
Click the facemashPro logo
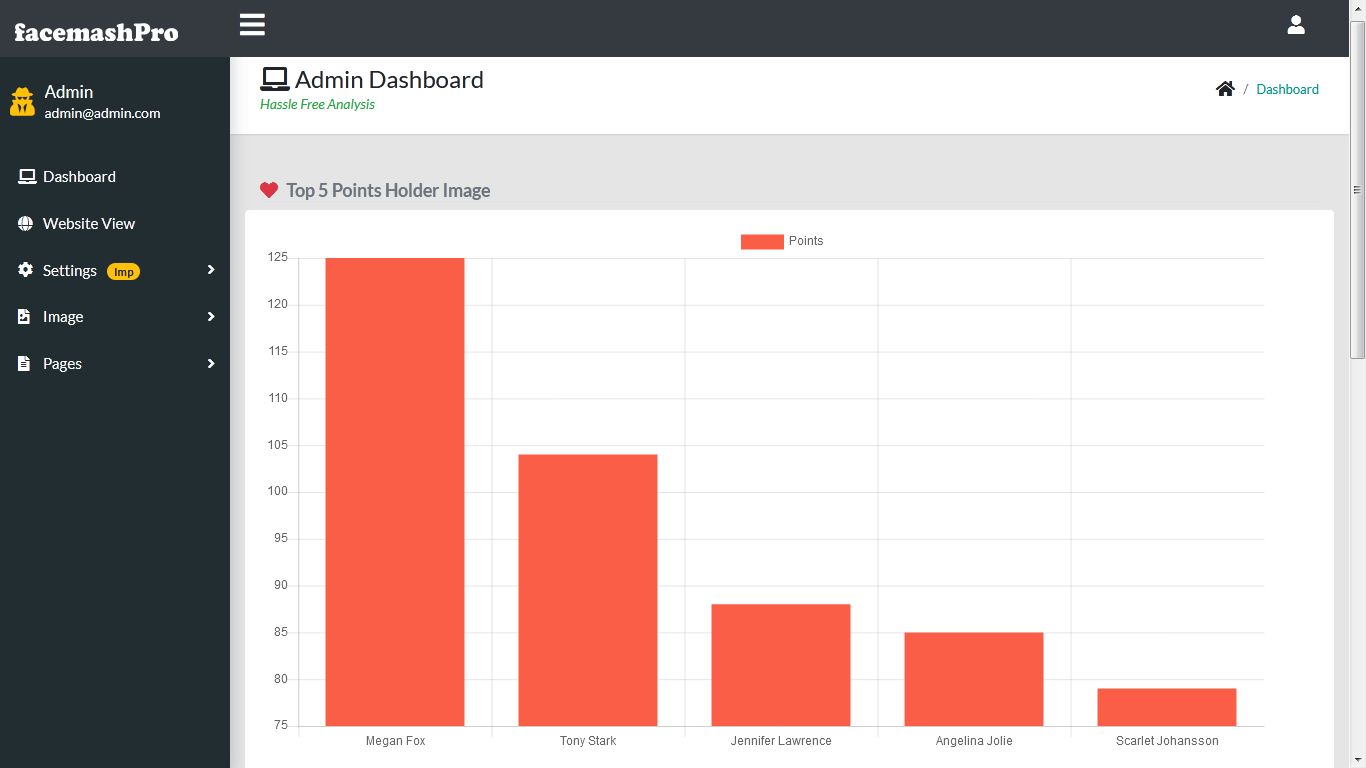(x=96, y=32)
